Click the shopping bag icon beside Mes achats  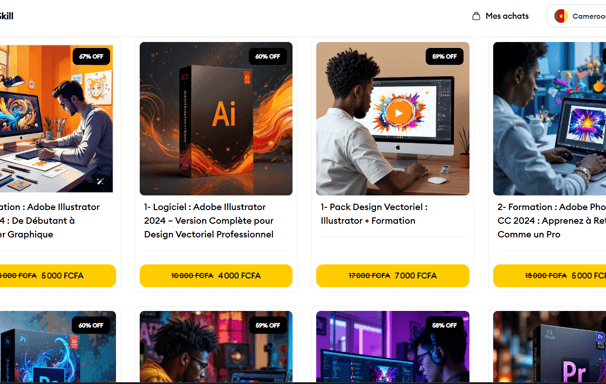click(476, 16)
